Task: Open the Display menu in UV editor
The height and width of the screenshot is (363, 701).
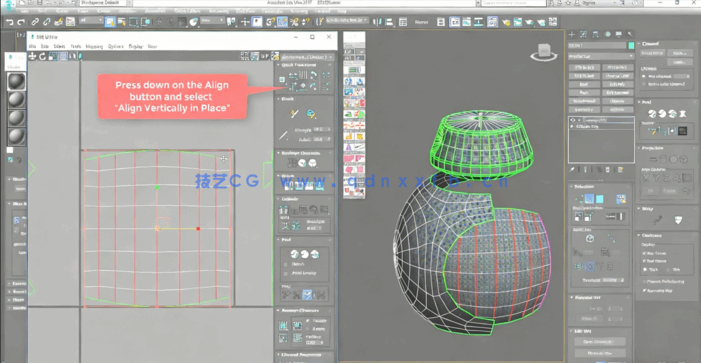Action: tap(136, 46)
